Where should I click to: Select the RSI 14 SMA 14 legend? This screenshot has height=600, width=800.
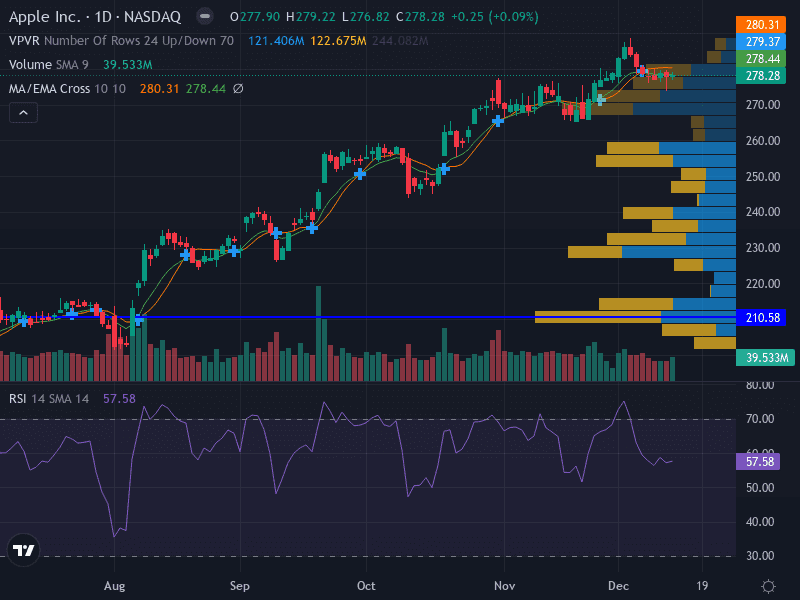click(x=49, y=398)
